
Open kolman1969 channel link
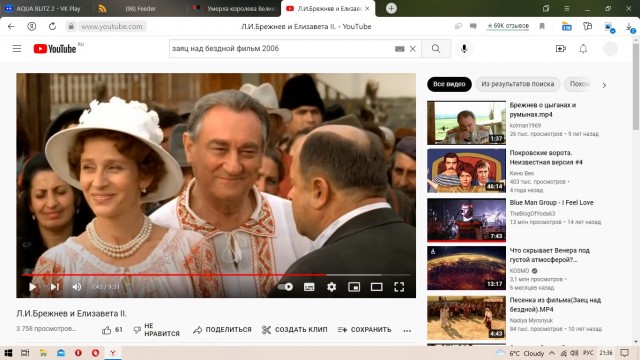point(525,125)
